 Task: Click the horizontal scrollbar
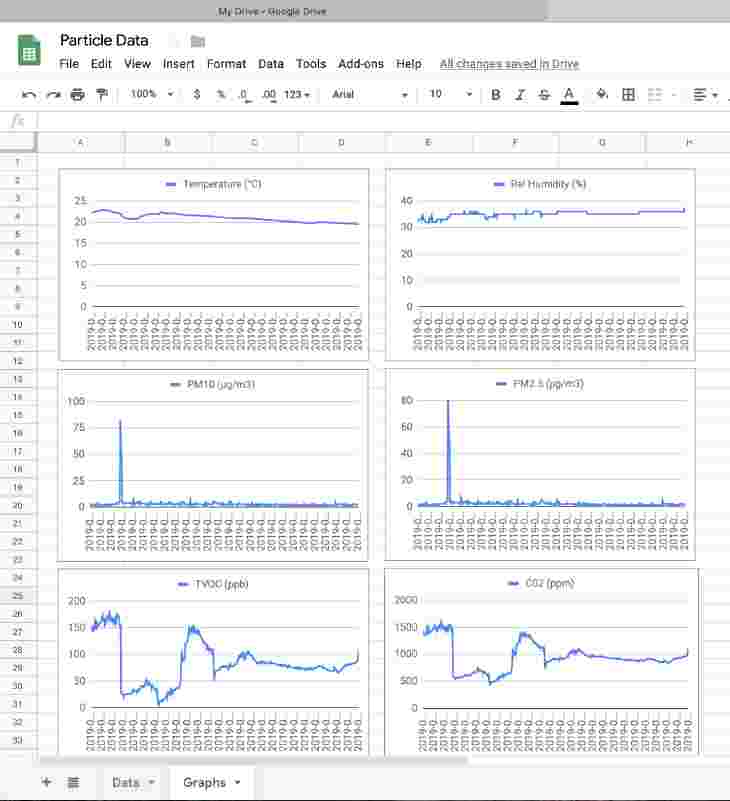click(x=253, y=761)
